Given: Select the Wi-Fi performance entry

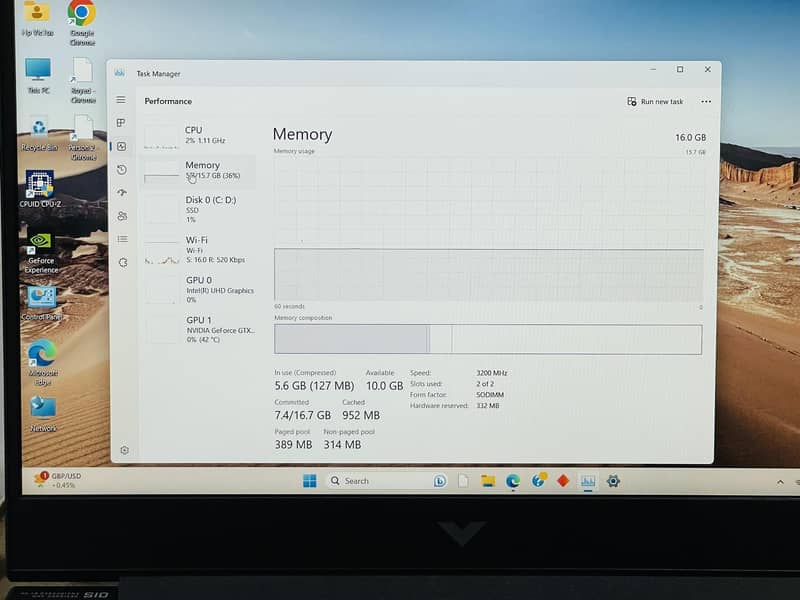Looking at the screenshot, I should coord(199,249).
